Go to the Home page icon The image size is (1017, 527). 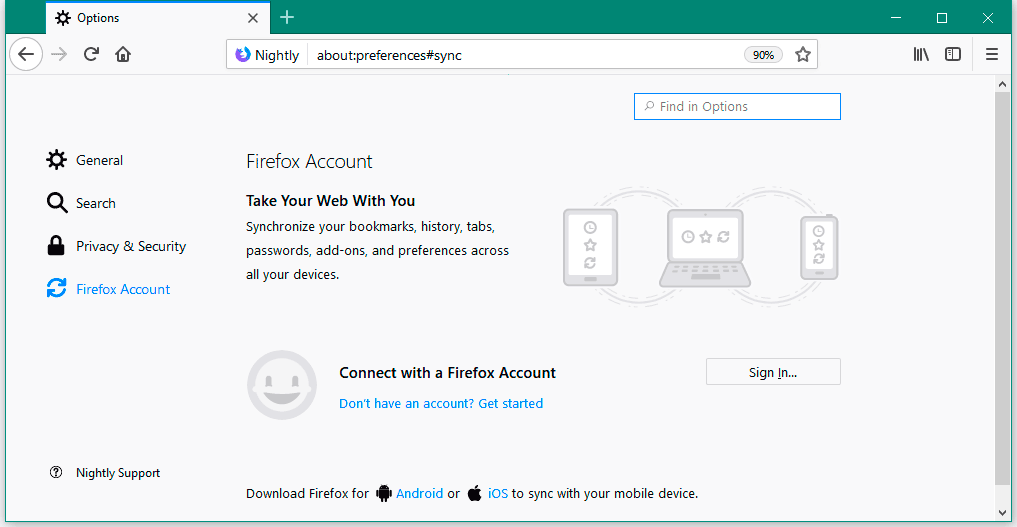pos(123,55)
